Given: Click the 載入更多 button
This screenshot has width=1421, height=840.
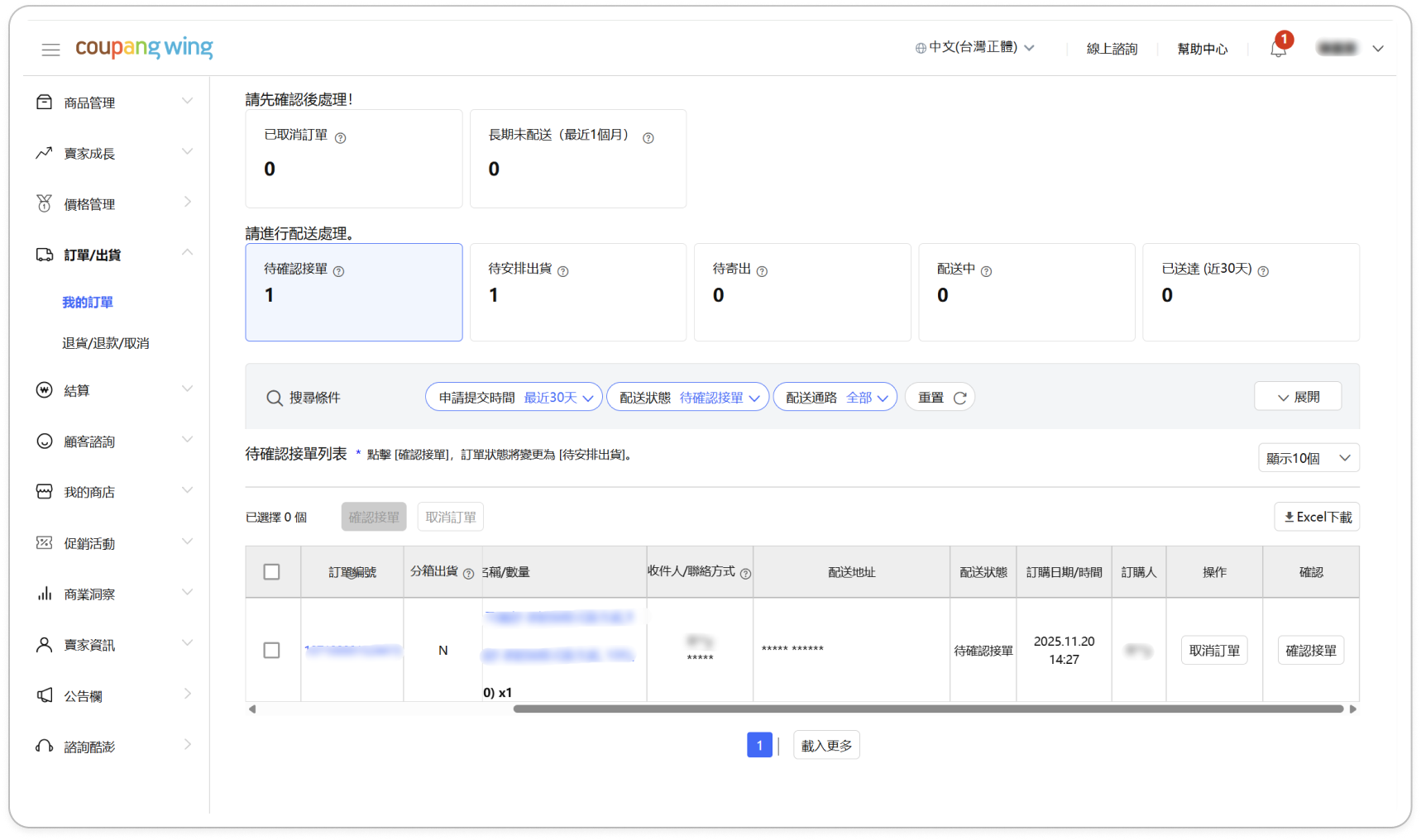Looking at the screenshot, I should 825,746.
